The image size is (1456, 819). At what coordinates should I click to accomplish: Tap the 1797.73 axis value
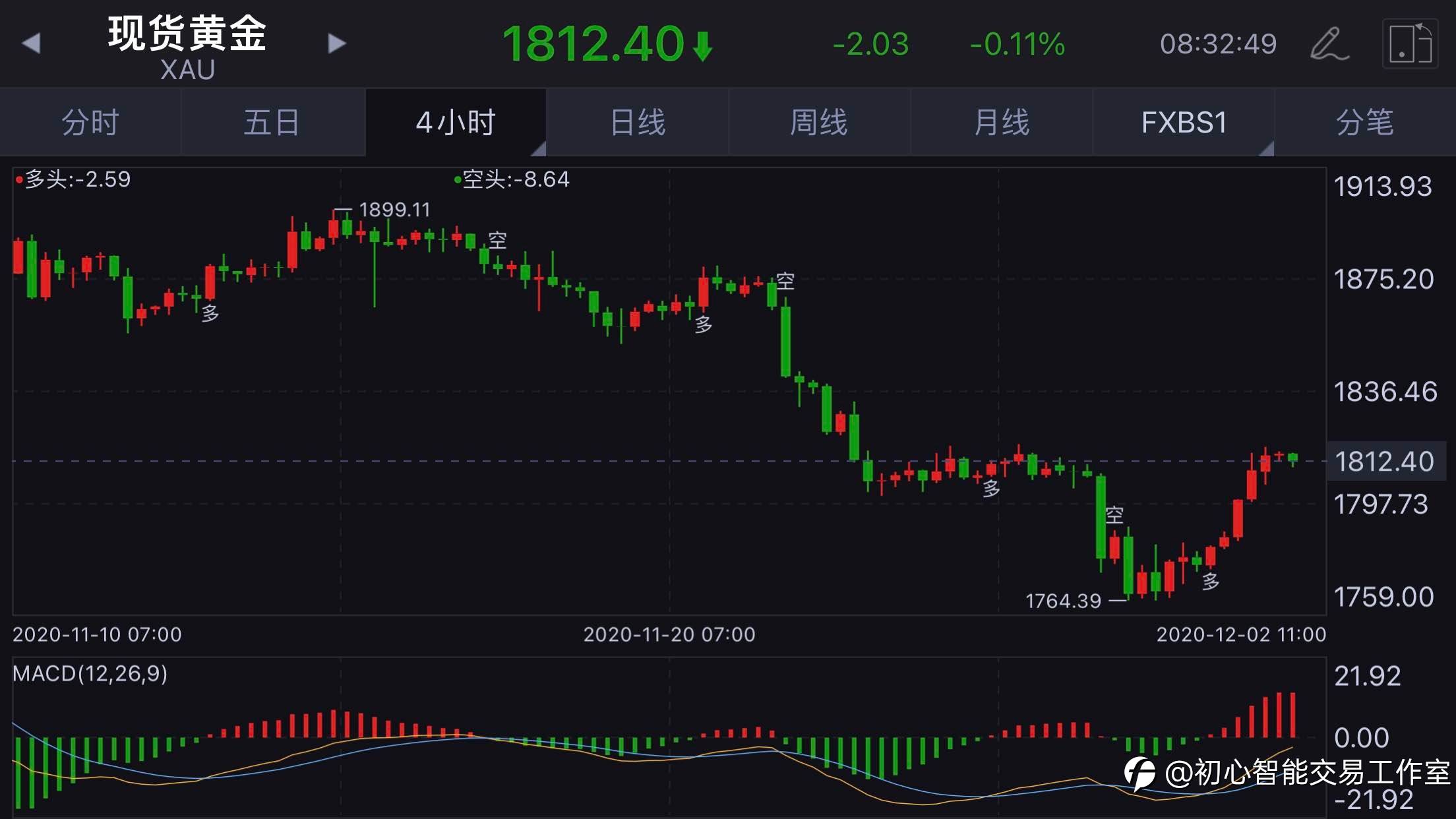(x=1381, y=504)
